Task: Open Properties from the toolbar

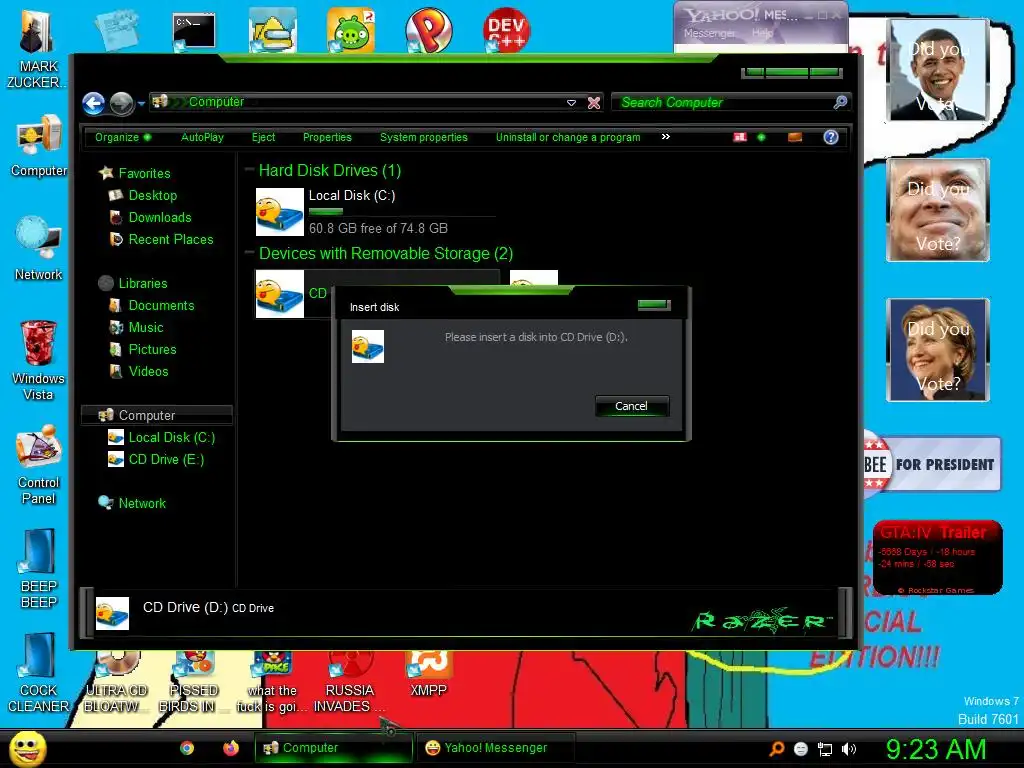Action: pyautogui.click(x=327, y=137)
